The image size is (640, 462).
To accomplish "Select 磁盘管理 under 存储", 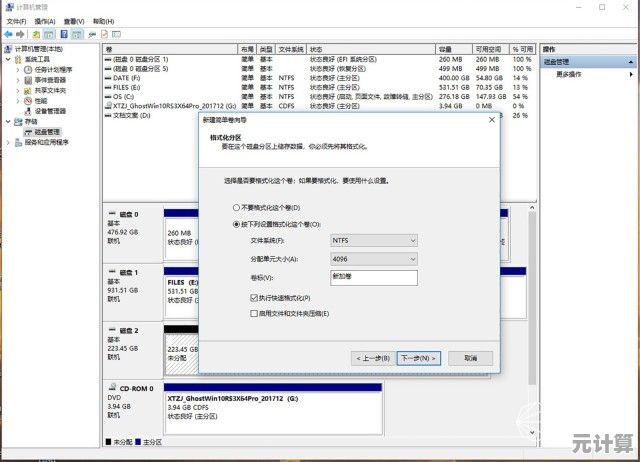I will (47, 132).
